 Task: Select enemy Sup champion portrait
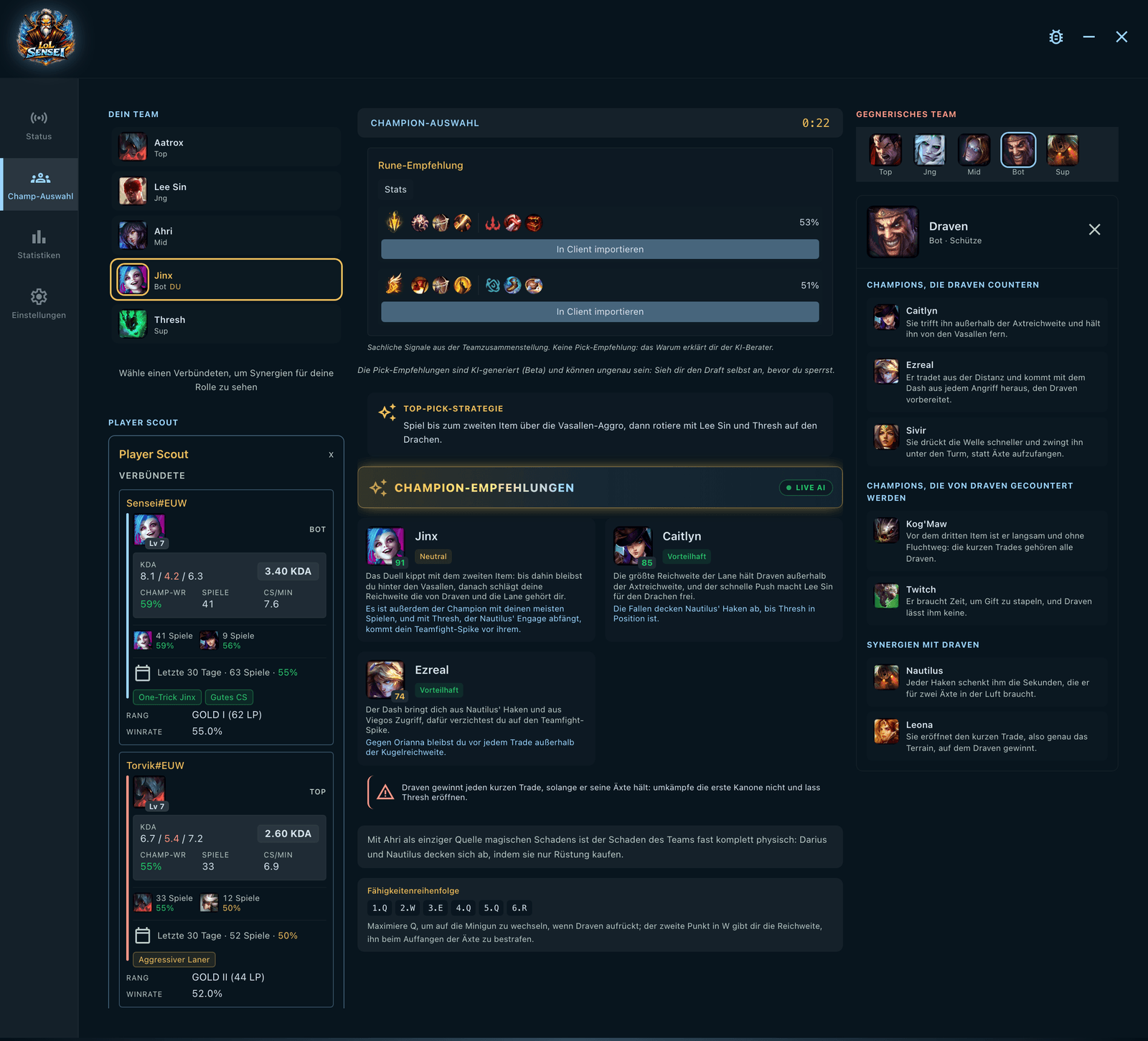pos(1063,150)
